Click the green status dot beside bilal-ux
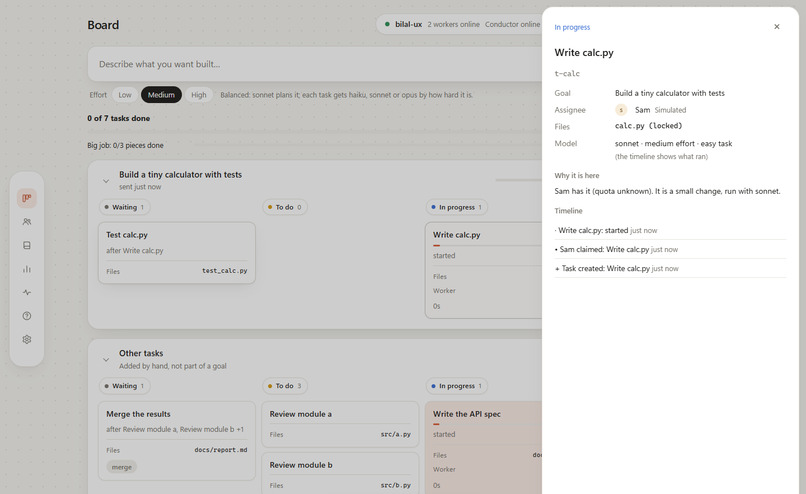Image resolution: width=806 pixels, height=494 pixels. [x=387, y=24]
